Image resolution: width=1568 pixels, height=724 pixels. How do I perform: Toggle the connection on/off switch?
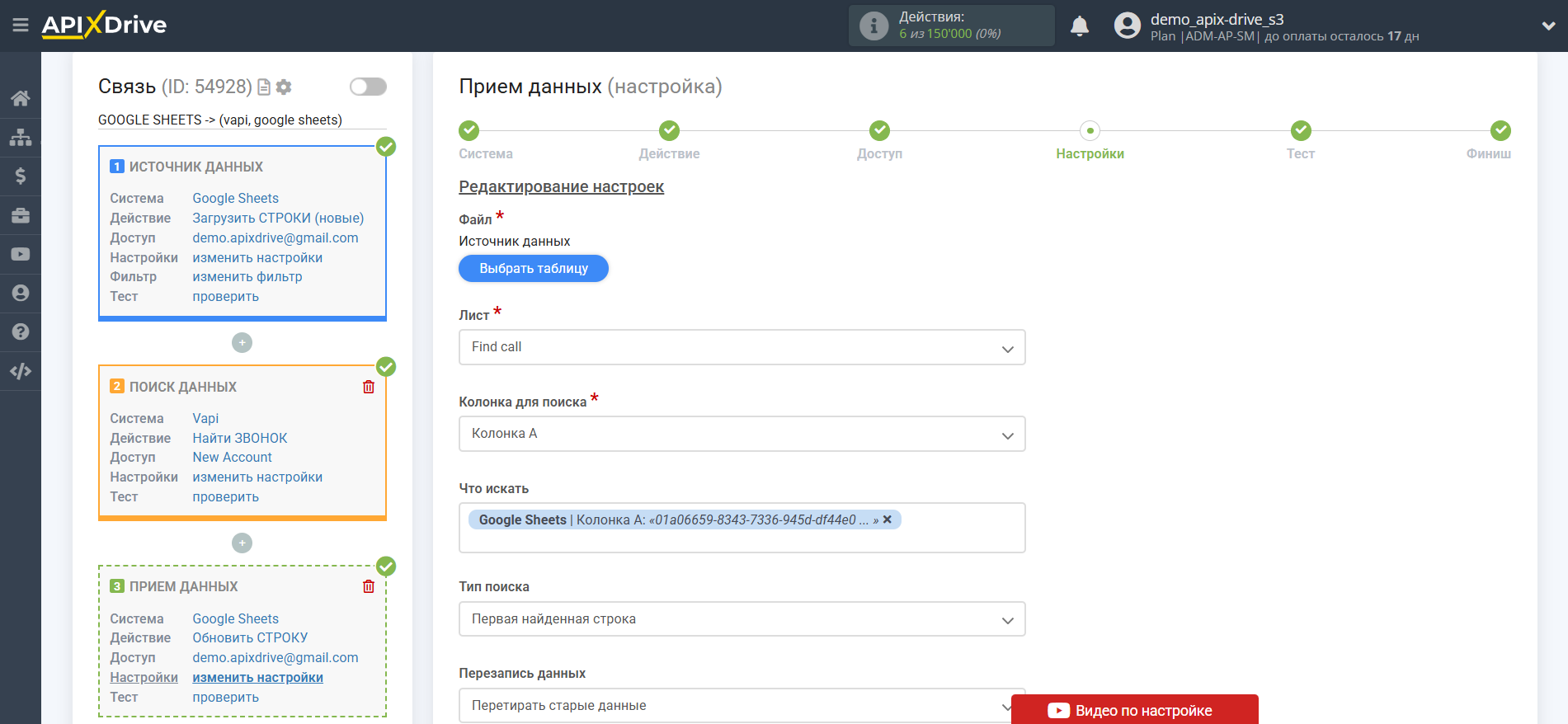pyautogui.click(x=368, y=87)
